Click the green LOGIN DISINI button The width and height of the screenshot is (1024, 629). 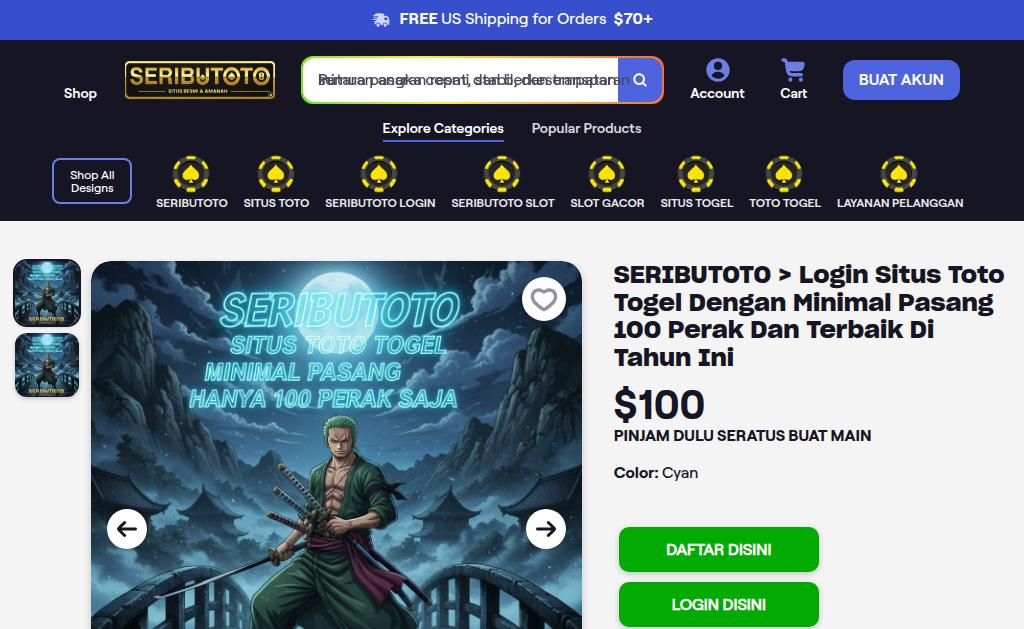718,604
